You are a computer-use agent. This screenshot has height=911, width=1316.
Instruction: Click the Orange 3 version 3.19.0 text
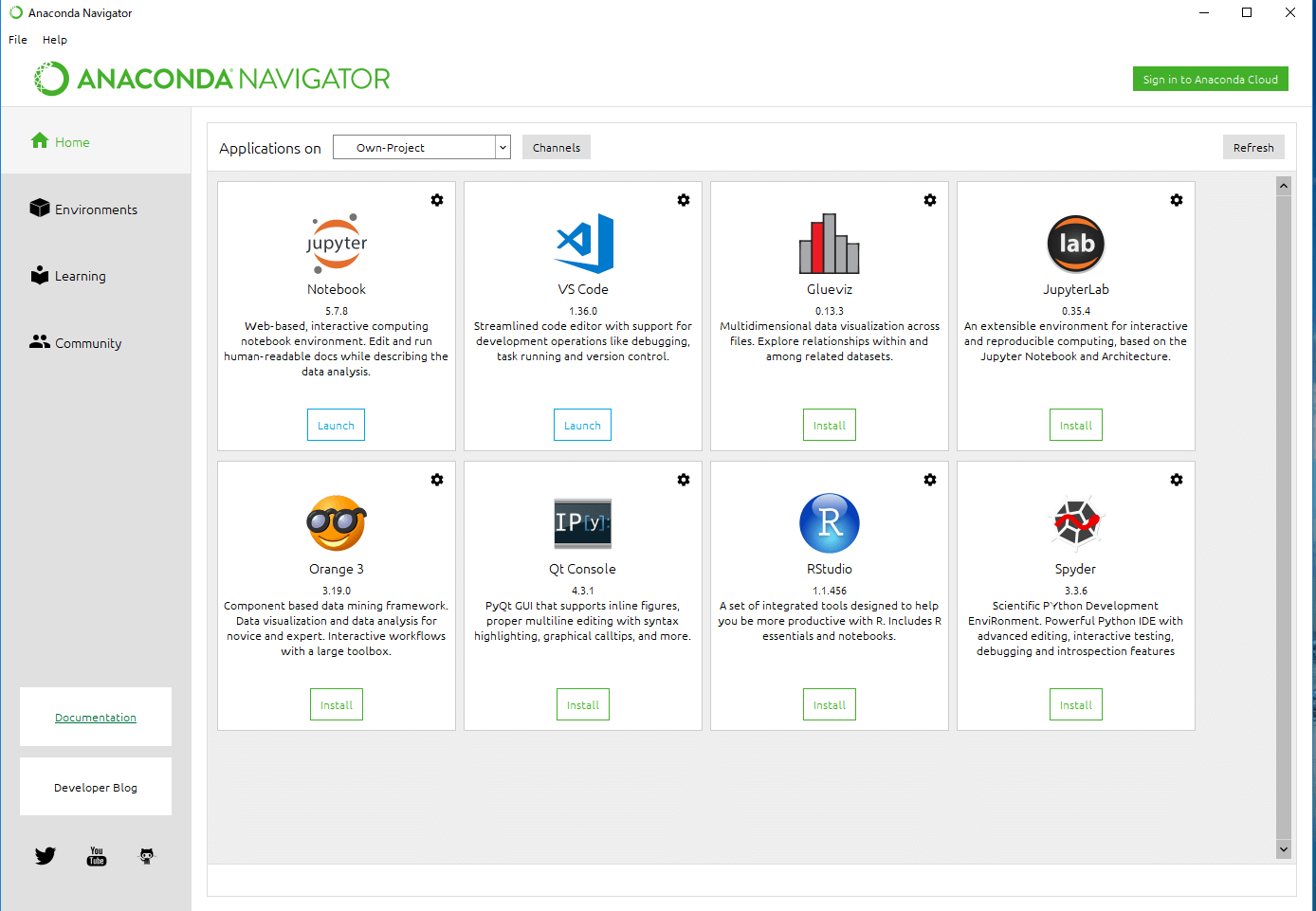[x=337, y=591]
